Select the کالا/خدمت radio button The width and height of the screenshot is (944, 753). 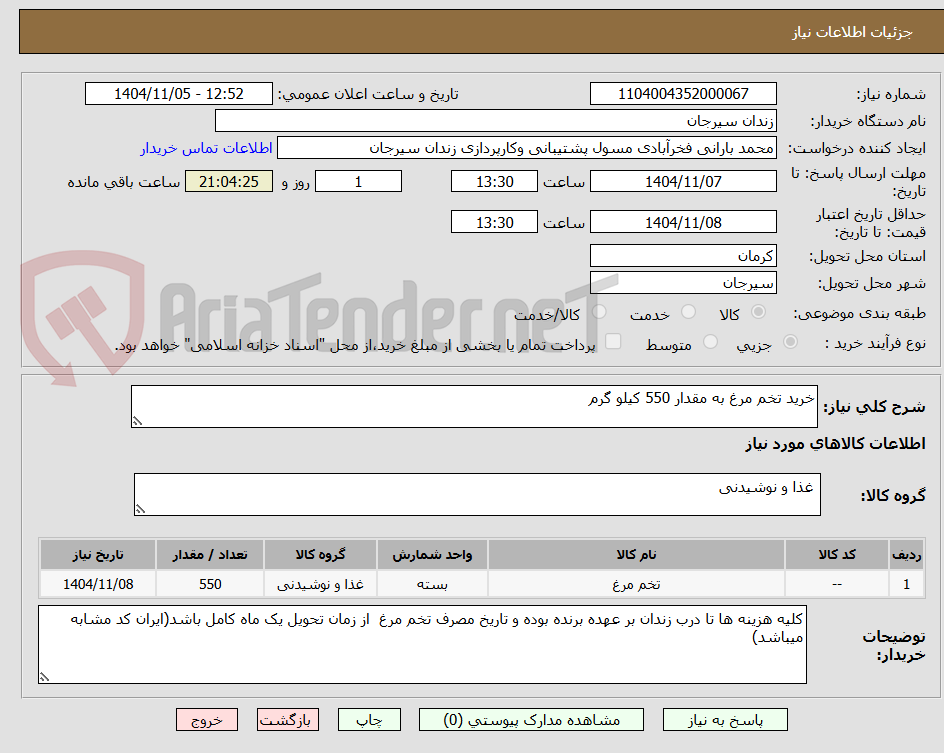599,312
